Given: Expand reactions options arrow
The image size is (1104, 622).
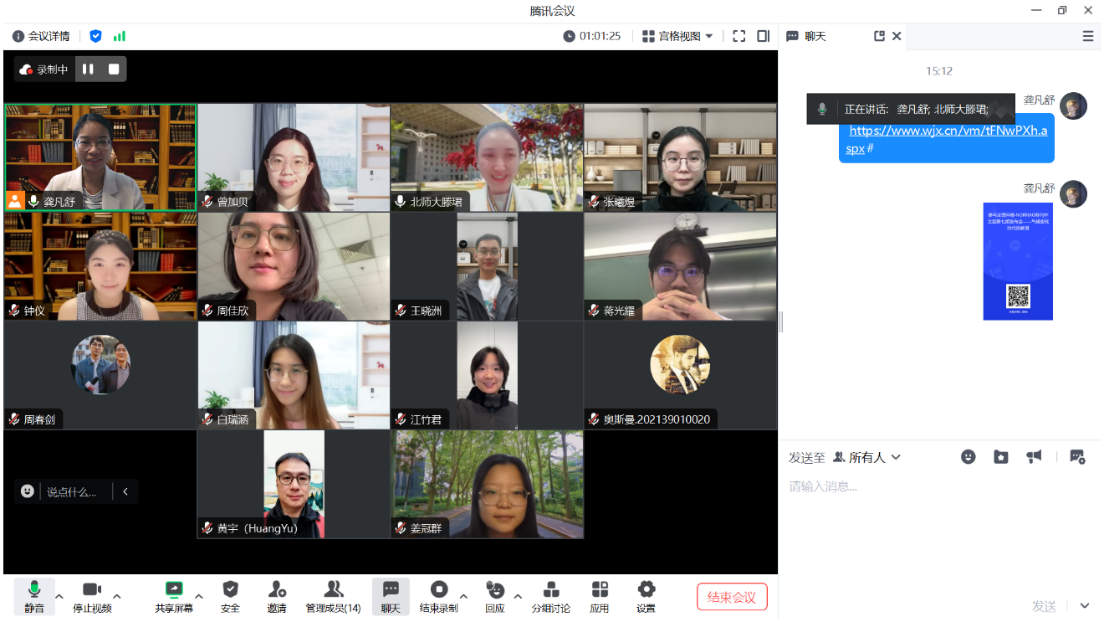Looking at the screenshot, I should point(518,597).
